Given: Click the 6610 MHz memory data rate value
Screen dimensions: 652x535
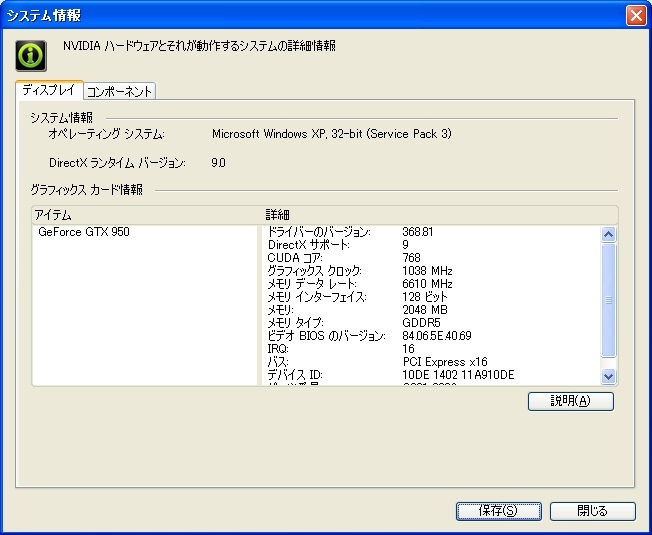Looking at the screenshot, I should (427, 284).
